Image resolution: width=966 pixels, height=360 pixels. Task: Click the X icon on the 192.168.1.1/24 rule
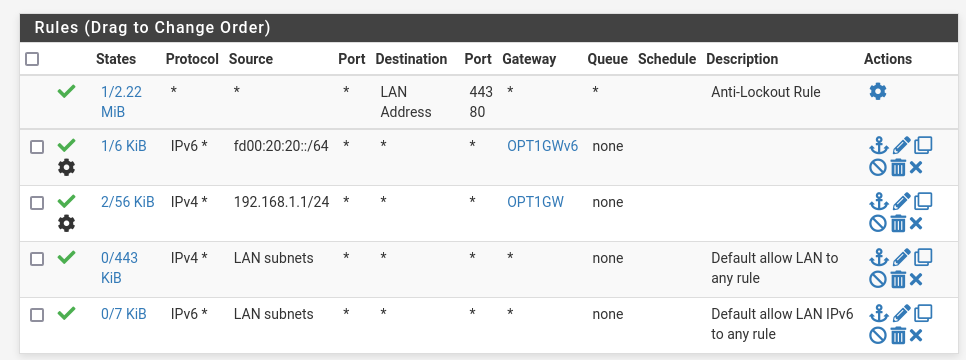(915, 223)
